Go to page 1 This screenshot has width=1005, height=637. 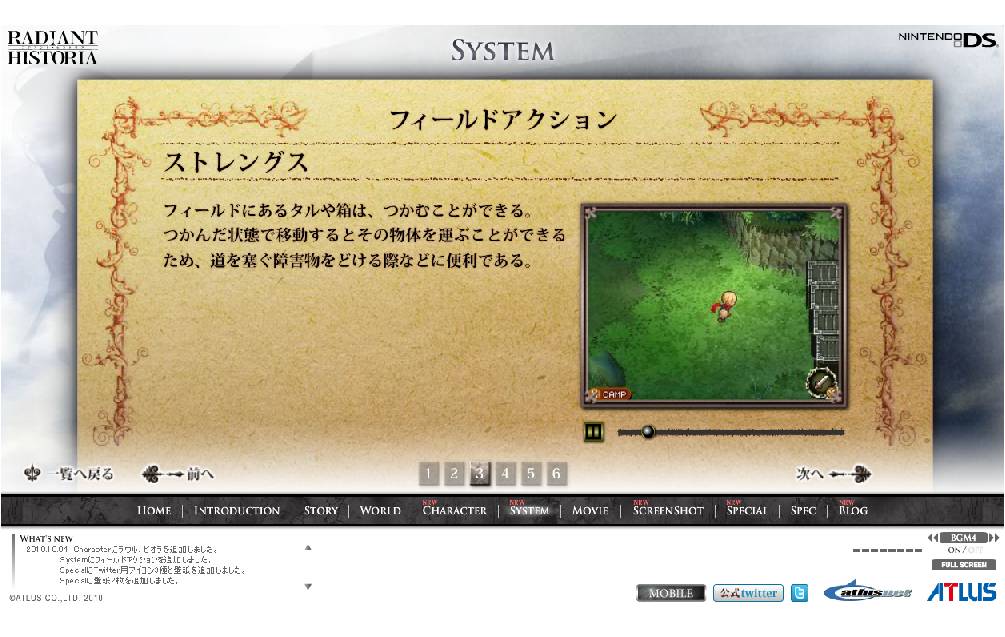(x=428, y=474)
